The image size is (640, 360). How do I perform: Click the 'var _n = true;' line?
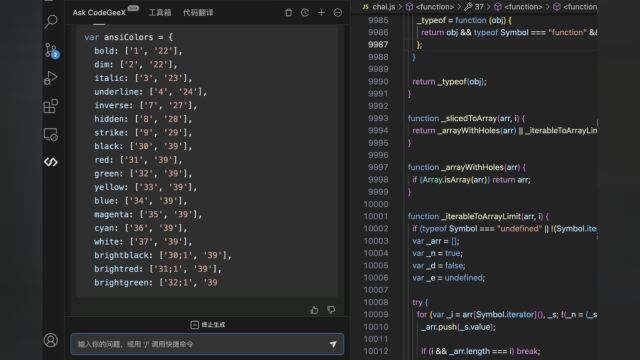[437, 253]
